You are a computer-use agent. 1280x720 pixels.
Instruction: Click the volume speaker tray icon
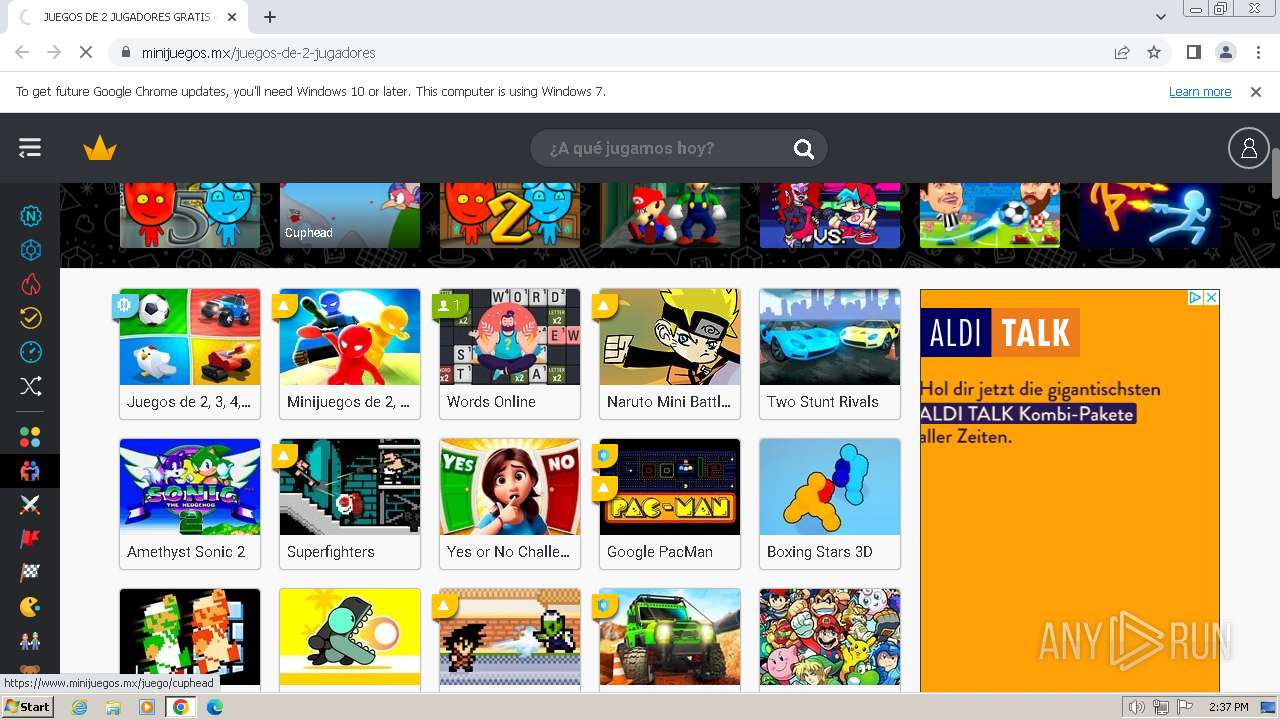pos(1137,707)
